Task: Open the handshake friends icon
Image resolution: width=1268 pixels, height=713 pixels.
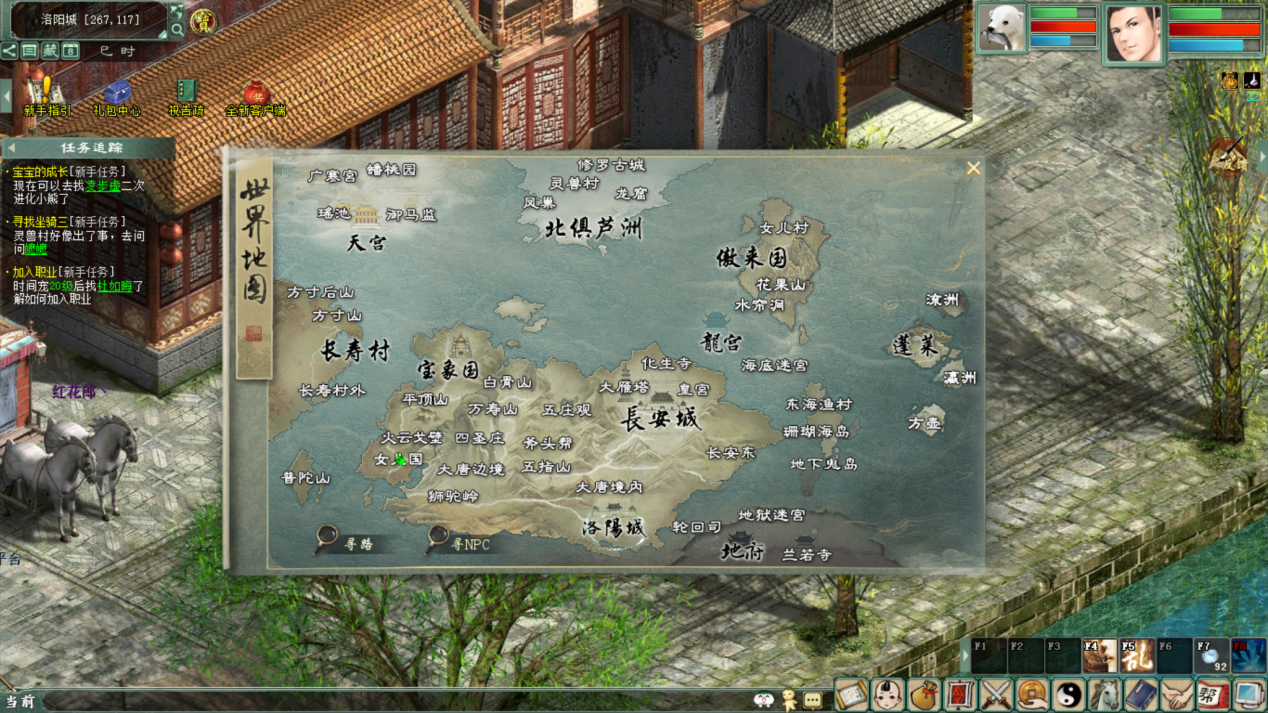Action: [1177, 694]
